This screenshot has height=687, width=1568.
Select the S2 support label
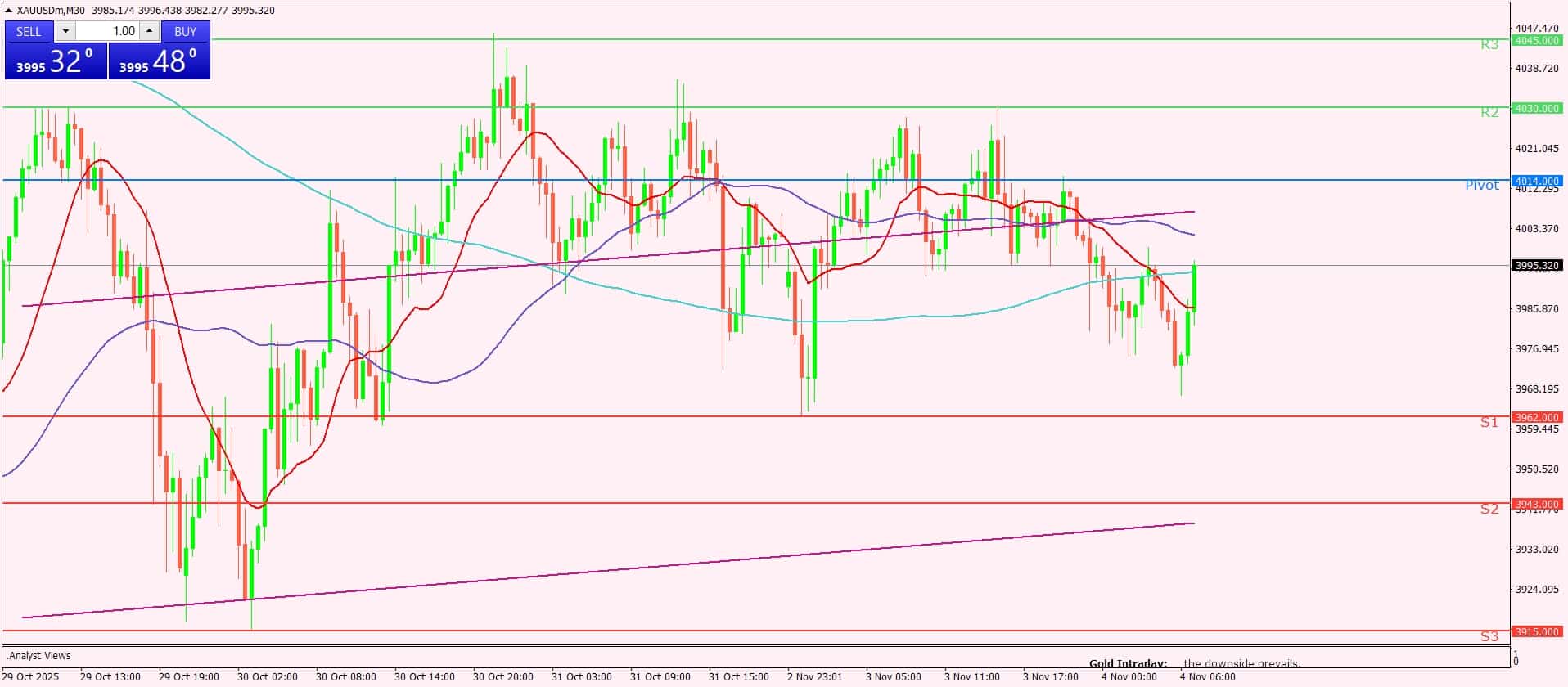click(1489, 509)
